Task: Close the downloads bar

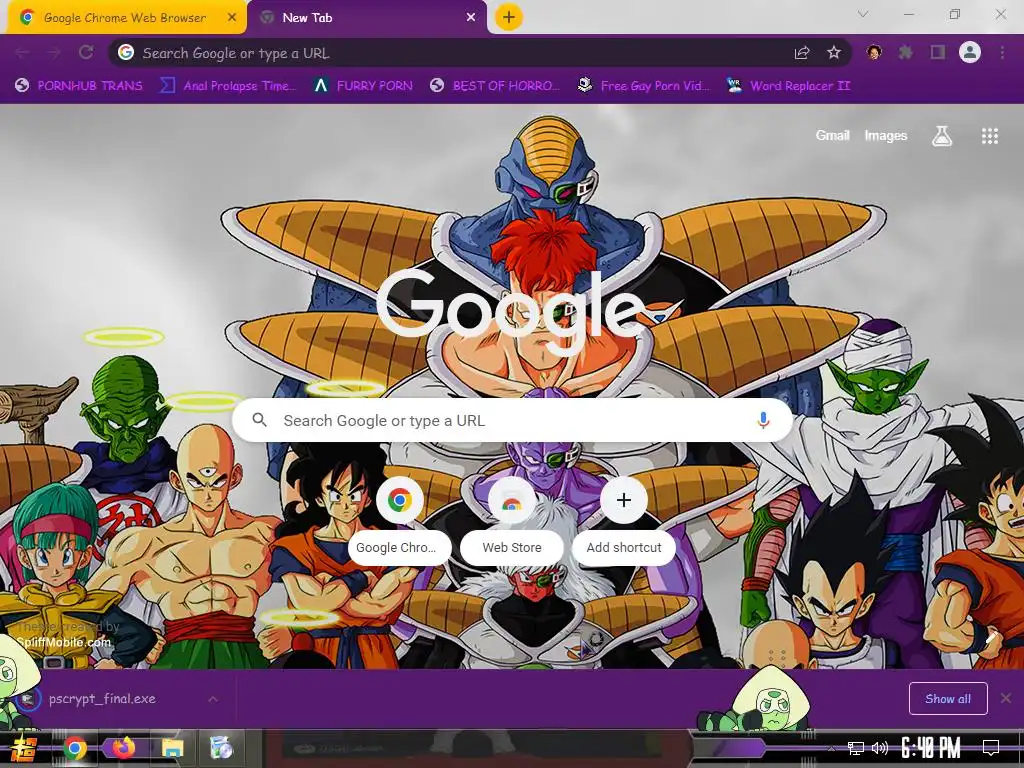Action: [x=1006, y=699]
